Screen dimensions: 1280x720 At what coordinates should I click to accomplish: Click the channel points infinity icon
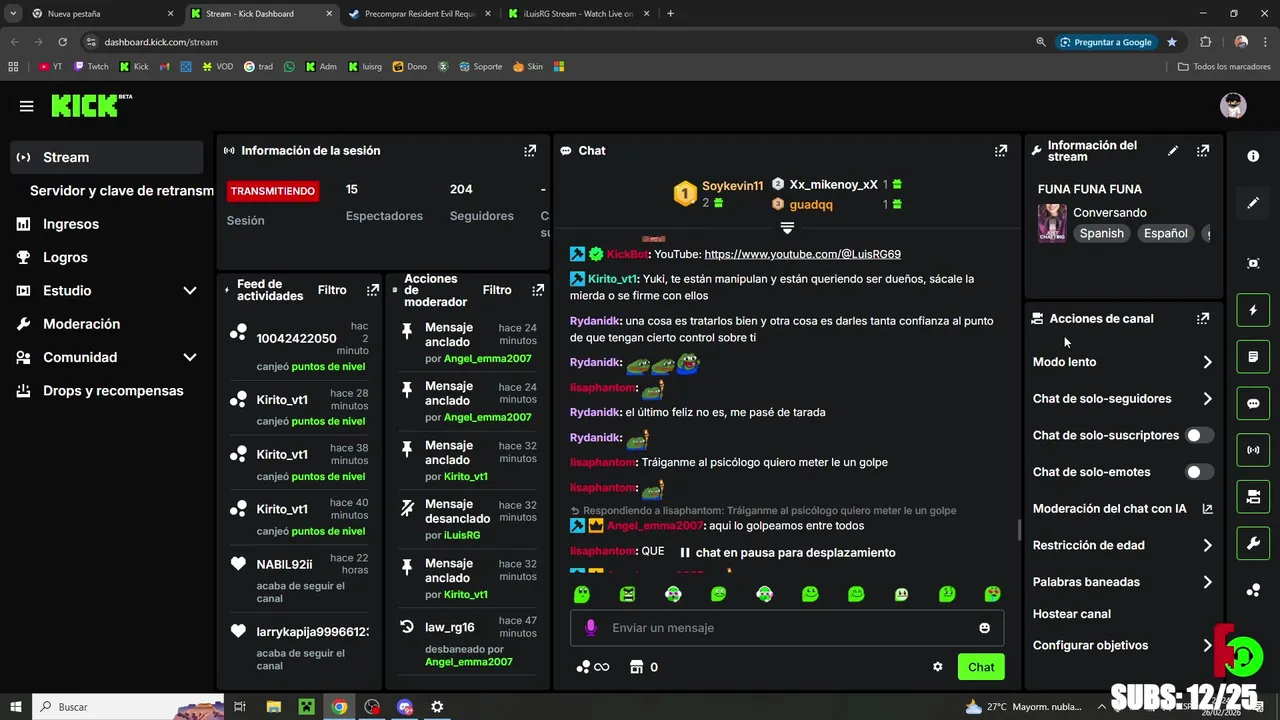[x=593, y=667]
